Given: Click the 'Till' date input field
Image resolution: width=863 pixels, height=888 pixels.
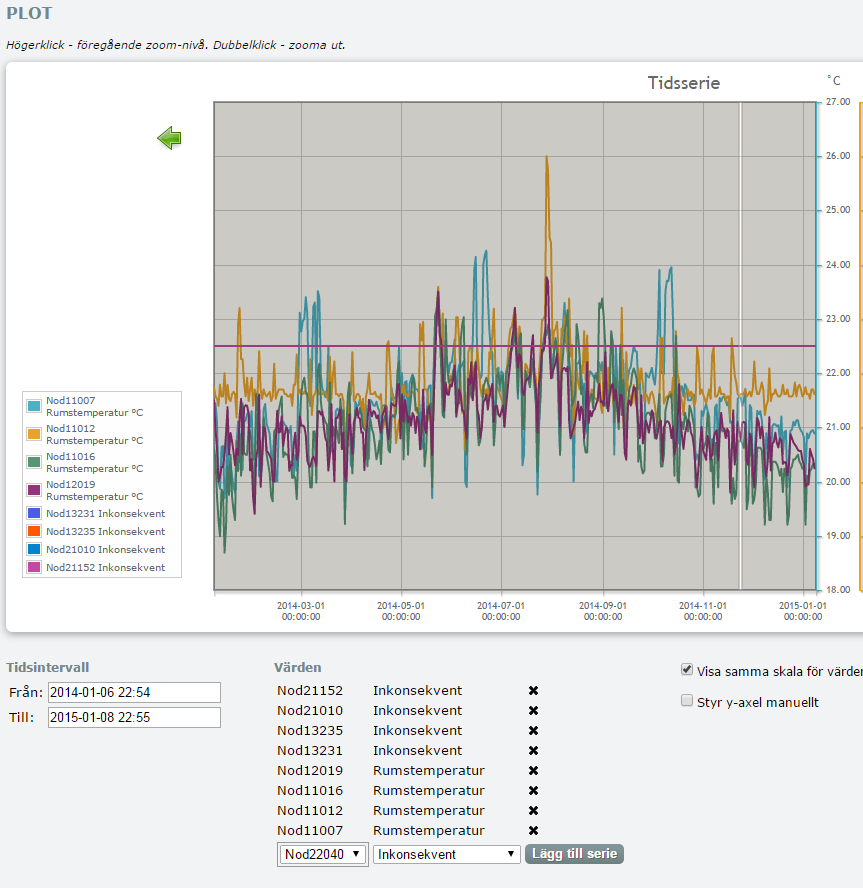Looking at the screenshot, I should 134,717.
